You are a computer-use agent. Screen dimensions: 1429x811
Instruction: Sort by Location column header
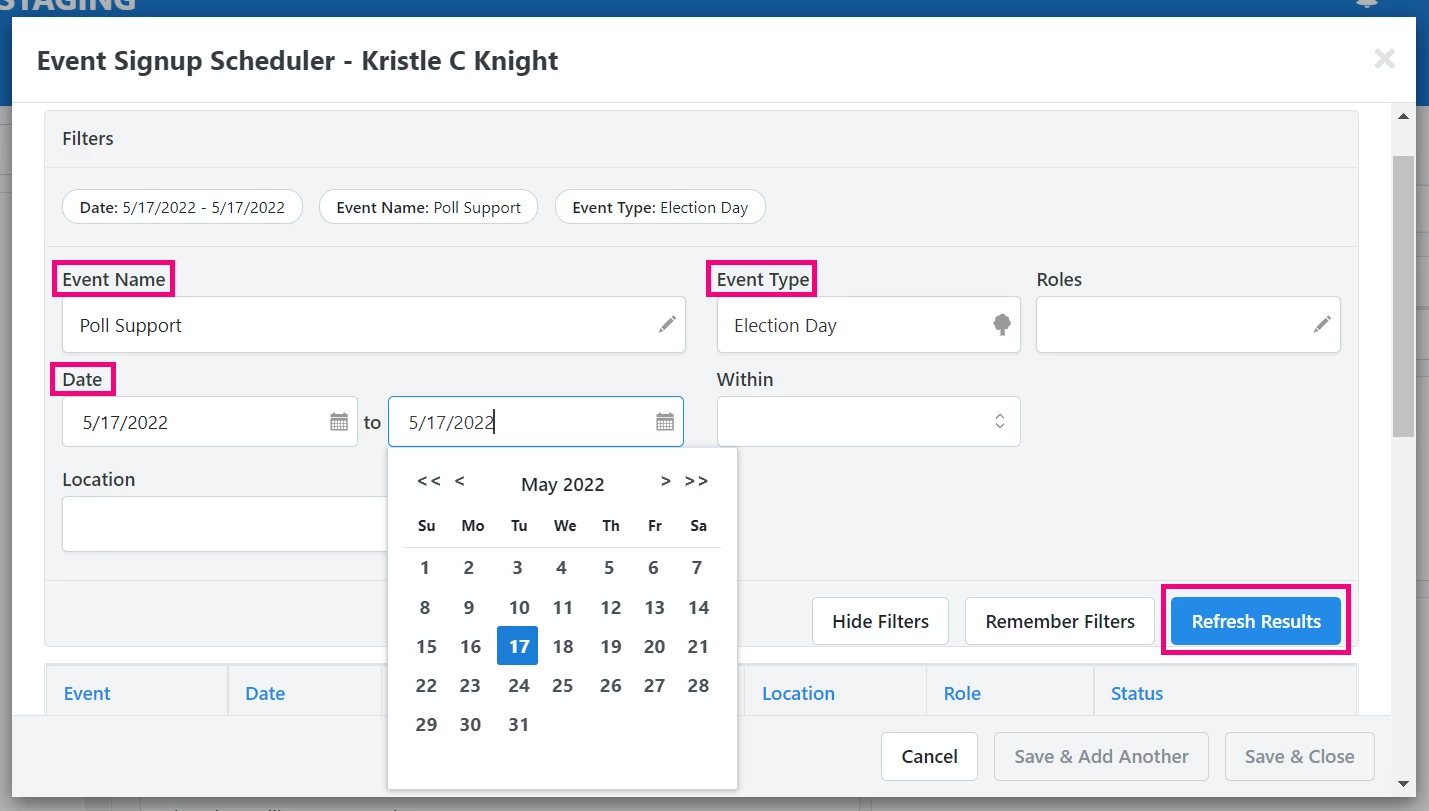(x=798, y=693)
